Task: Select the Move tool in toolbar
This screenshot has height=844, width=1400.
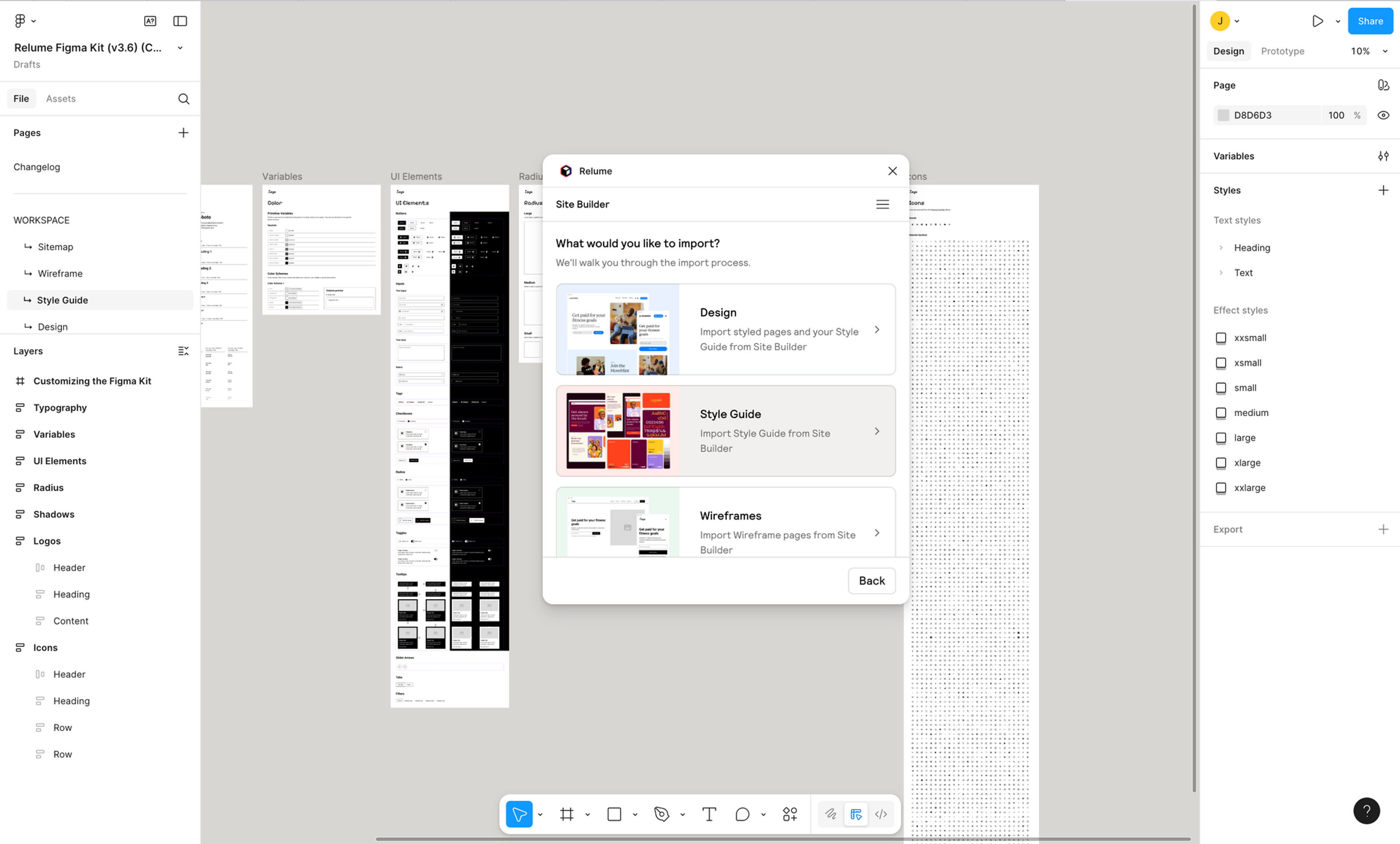Action: [519, 814]
